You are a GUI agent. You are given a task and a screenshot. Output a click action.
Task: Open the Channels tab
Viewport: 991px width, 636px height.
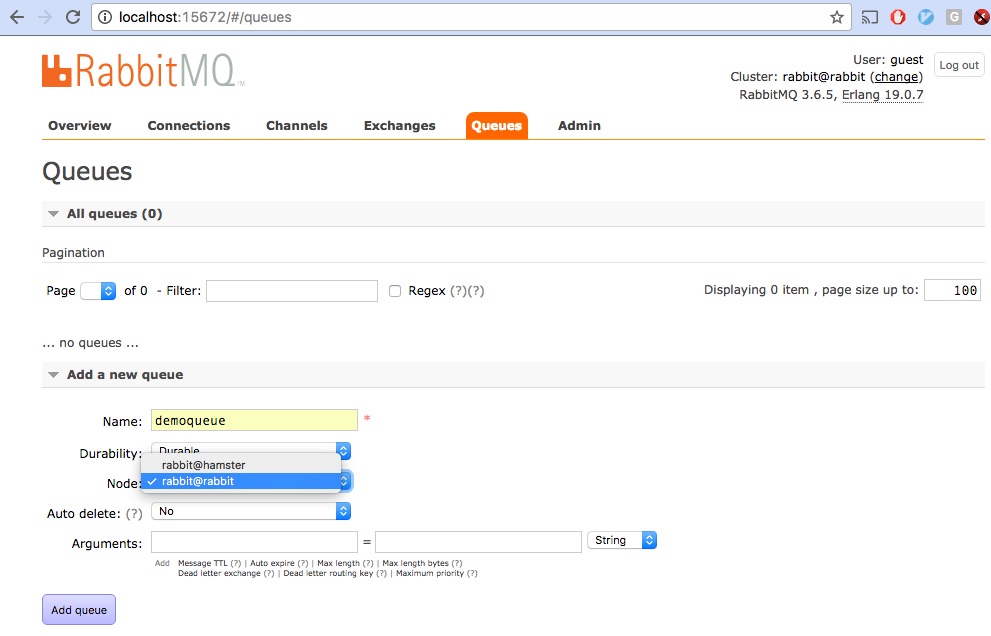(x=296, y=126)
